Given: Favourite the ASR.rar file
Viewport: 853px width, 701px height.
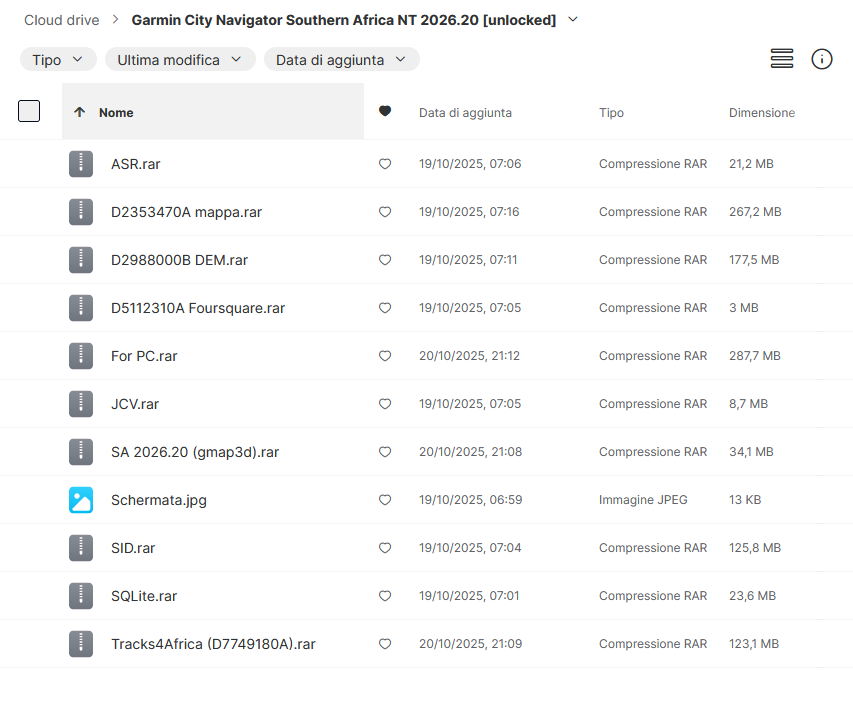Looking at the screenshot, I should click(x=385, y=164).
